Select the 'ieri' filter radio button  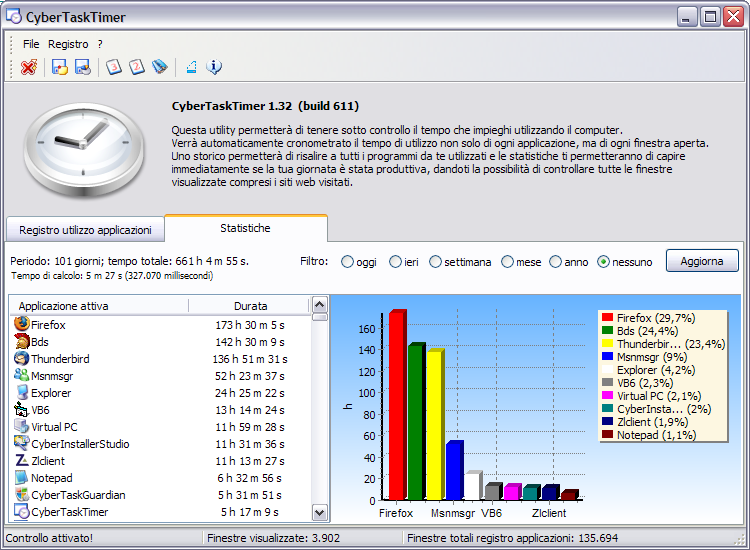pos(395,262)
